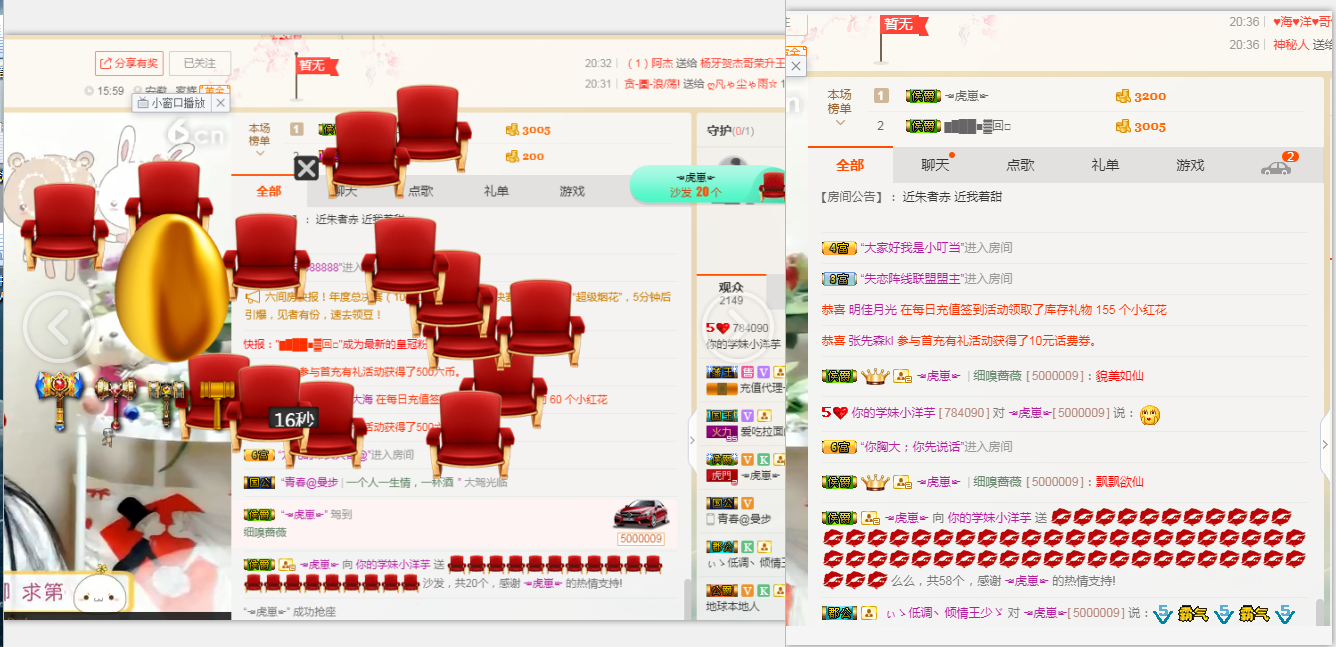
Task: Click 阿杰 in the 20:32 gift ticker
Action: 661,63
